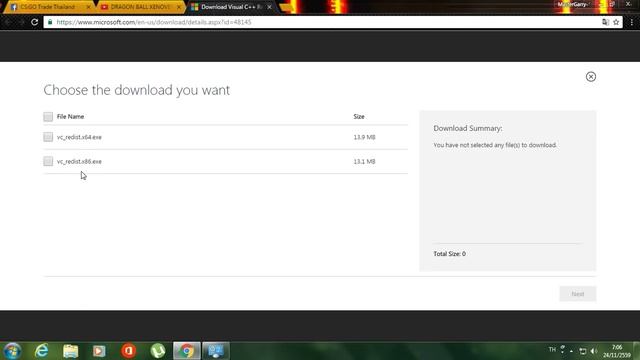Open the File Explorer taskbar icon
Viewport: 640px width, 360px height.
tap(71, 351)
